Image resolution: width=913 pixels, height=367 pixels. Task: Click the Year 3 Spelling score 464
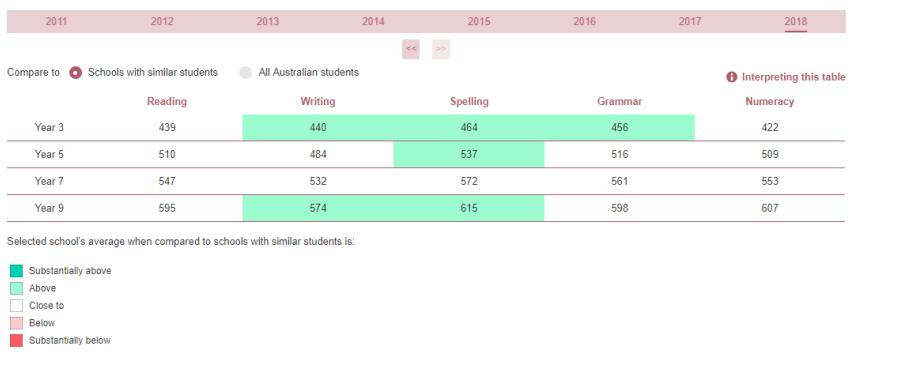(x=469, y=128)
